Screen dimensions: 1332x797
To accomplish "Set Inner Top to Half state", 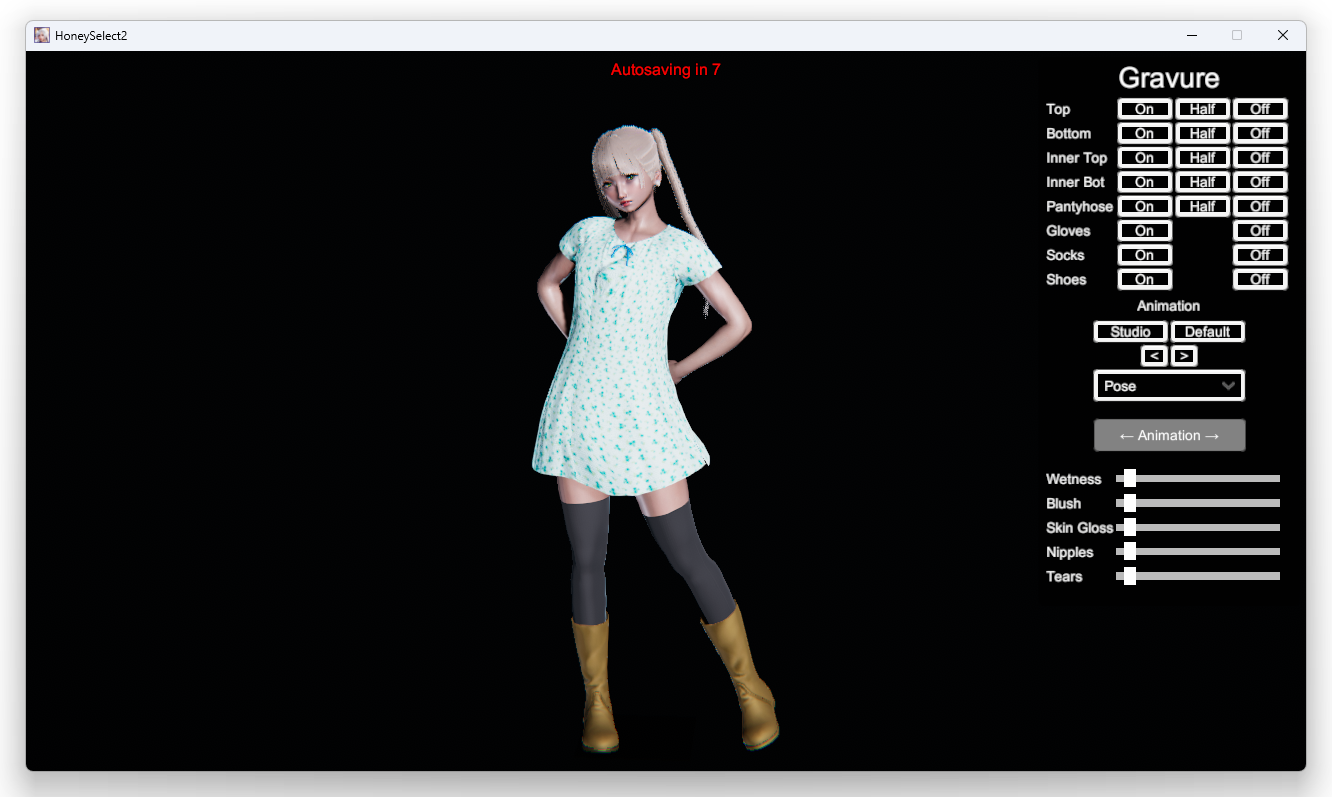I will point(1202,158).
